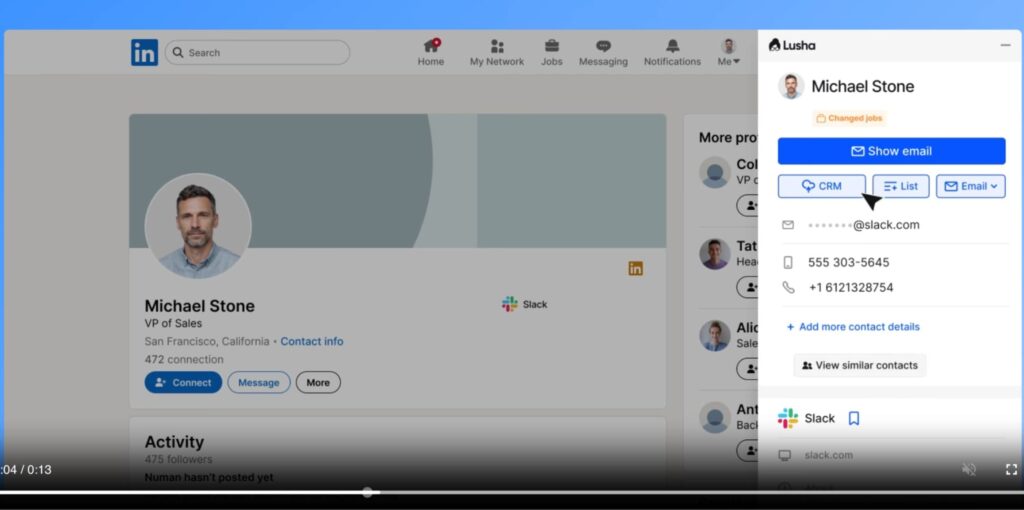Open the Email dropdown in Lusha
The image size is (1024, 510).
tap(970, 186)
